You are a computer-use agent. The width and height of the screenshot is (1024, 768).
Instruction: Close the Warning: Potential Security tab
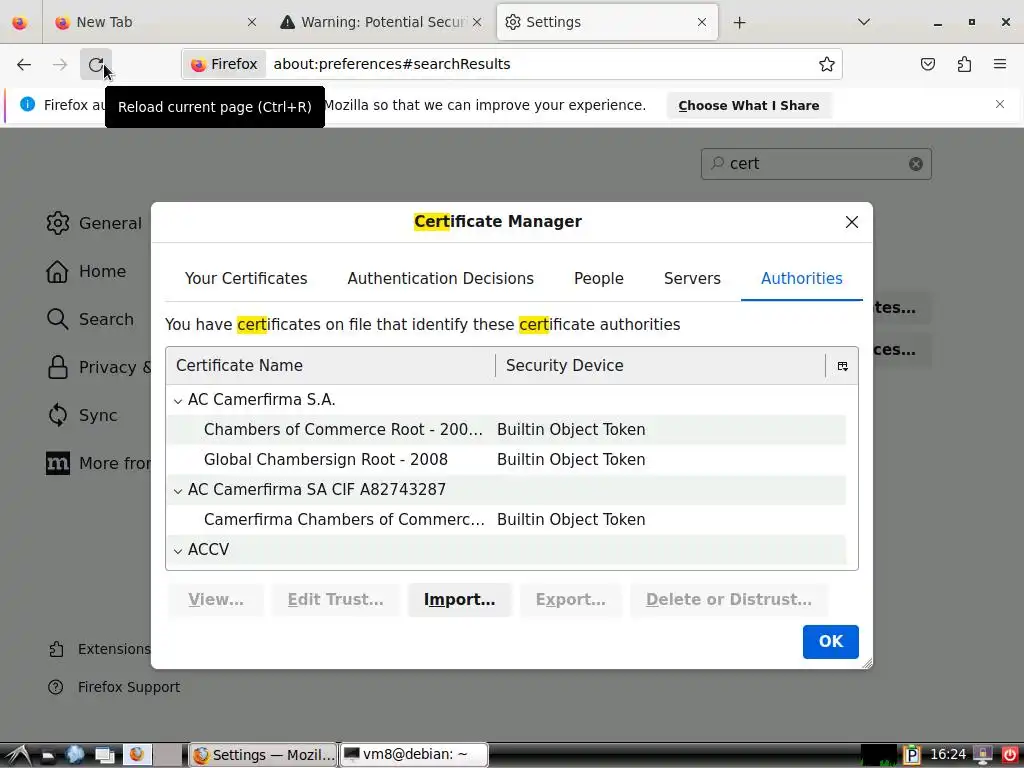(477, 22)
